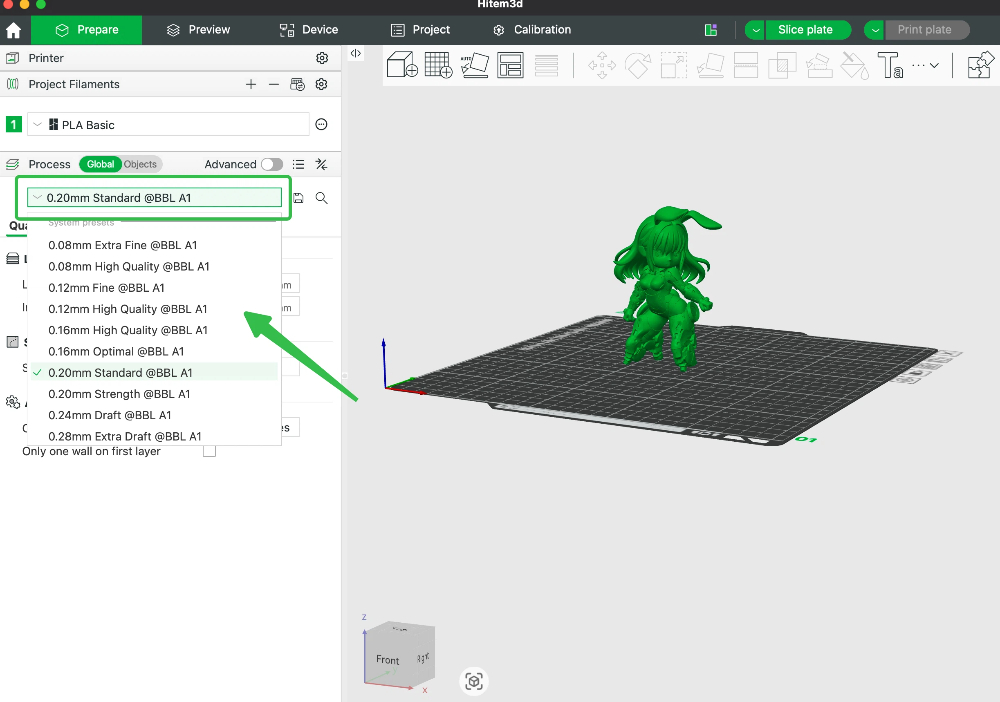Check the Only one wall on first layer box
1000x702 pixels.
point(209,451)
